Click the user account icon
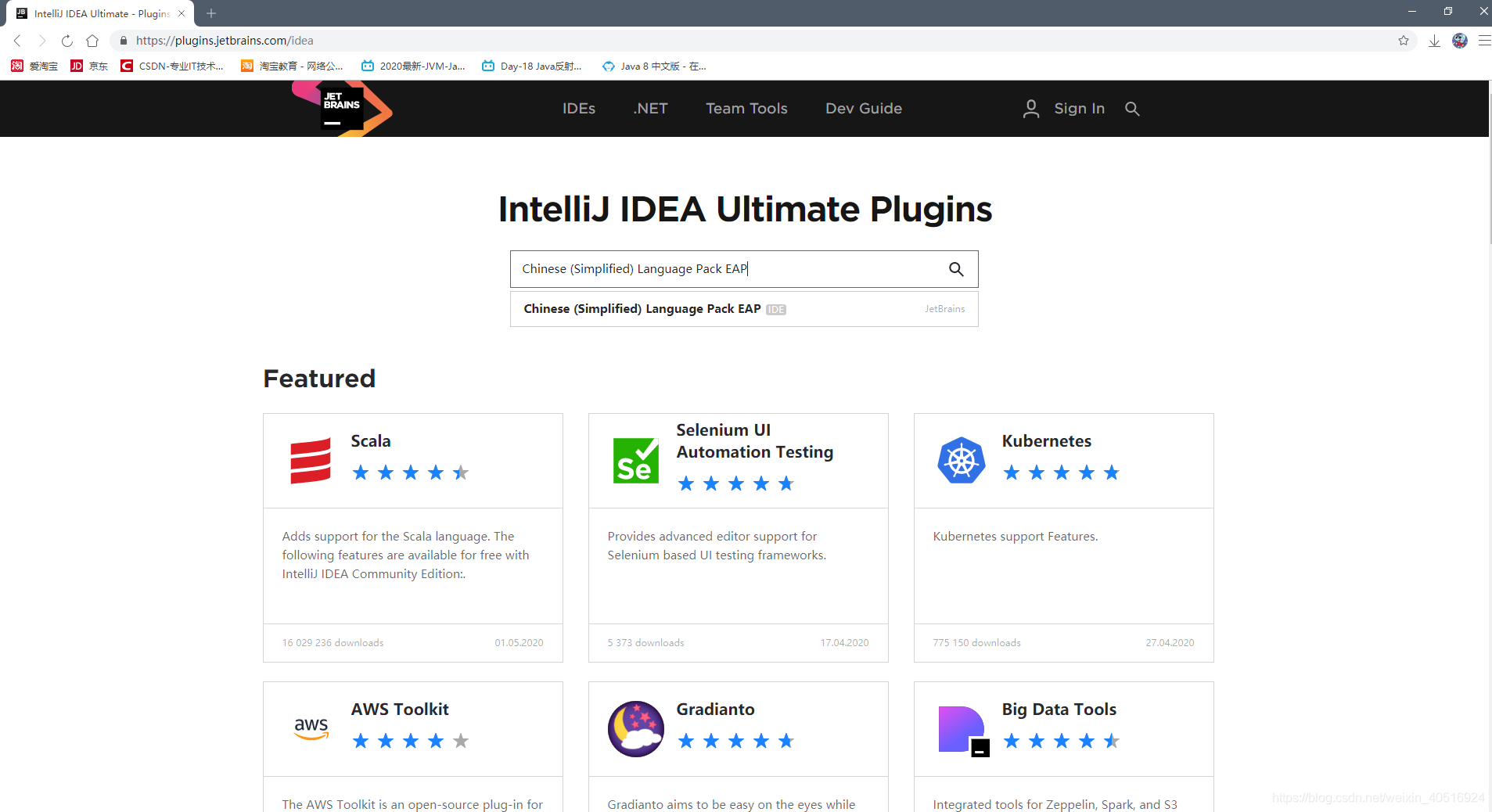Screen dimensions: 1492x812 pyautogui.click(x=1031, y=109)
